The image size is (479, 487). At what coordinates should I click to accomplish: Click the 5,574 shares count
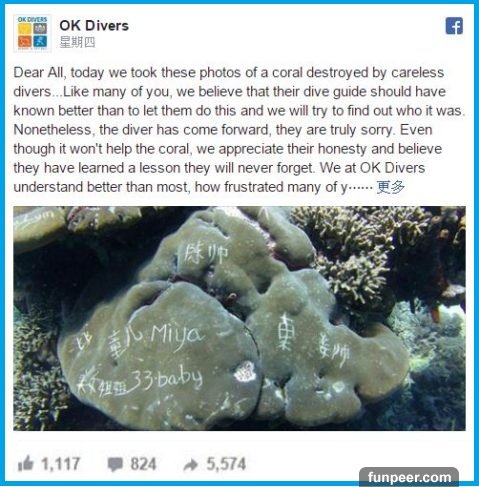click(226, 464)
